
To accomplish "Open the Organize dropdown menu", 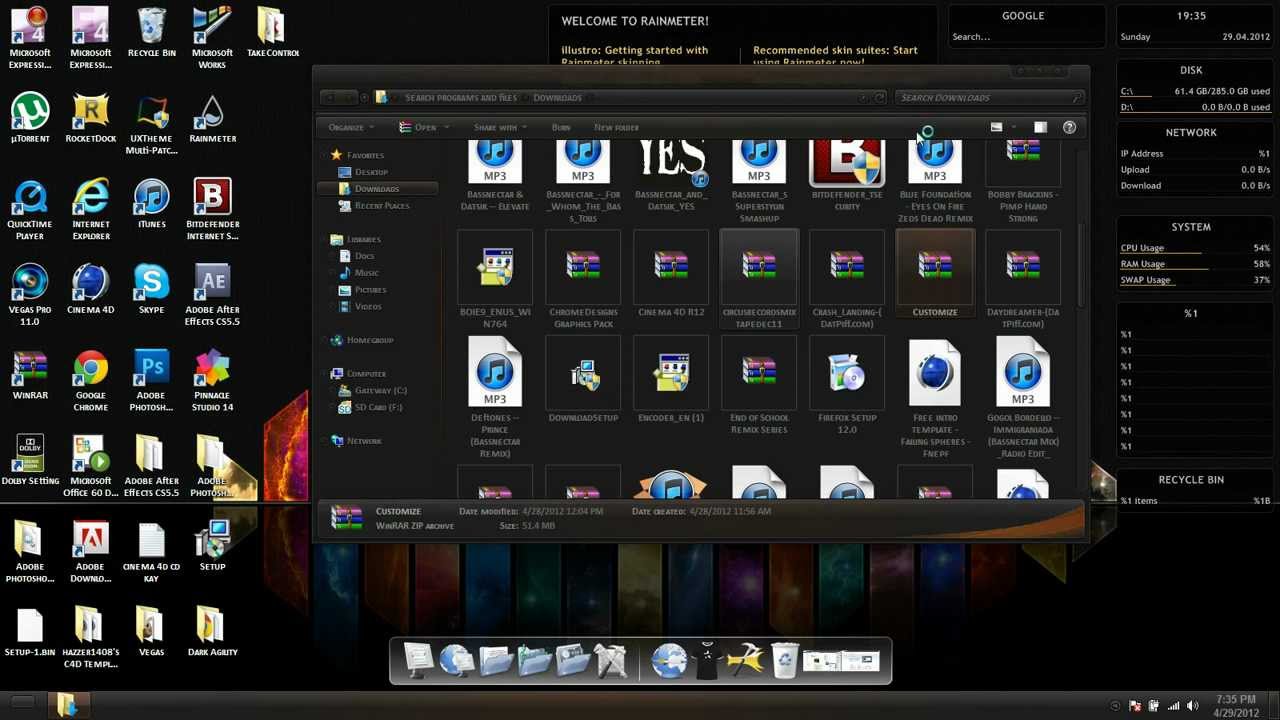I will pos(351,127).
